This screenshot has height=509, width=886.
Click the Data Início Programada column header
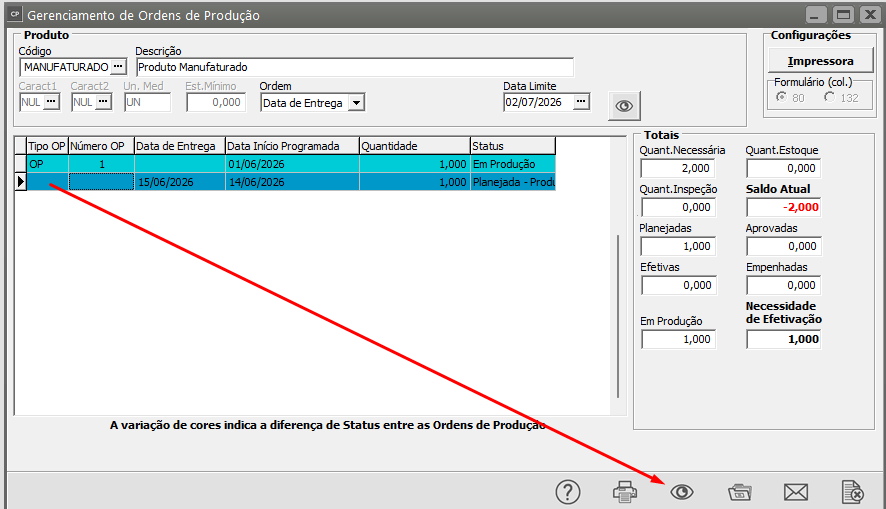click(292, 146)
